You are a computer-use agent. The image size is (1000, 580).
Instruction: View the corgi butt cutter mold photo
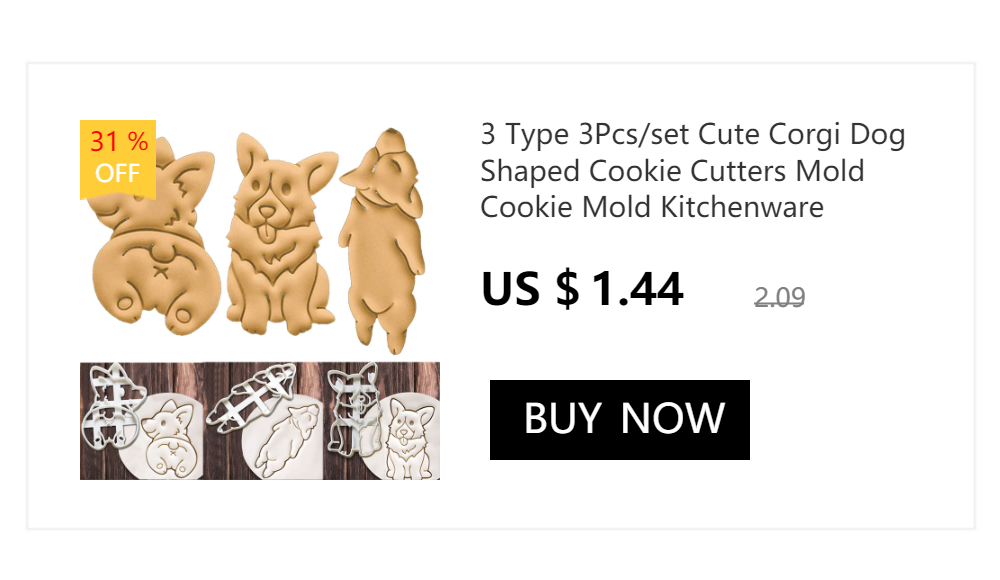(x=142, y=421)
